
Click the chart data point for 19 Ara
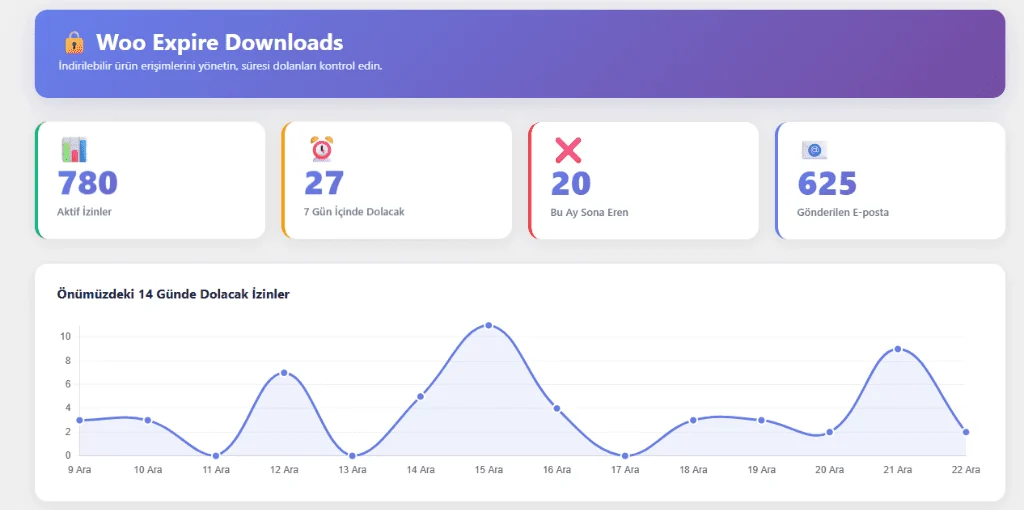[761, 420]
